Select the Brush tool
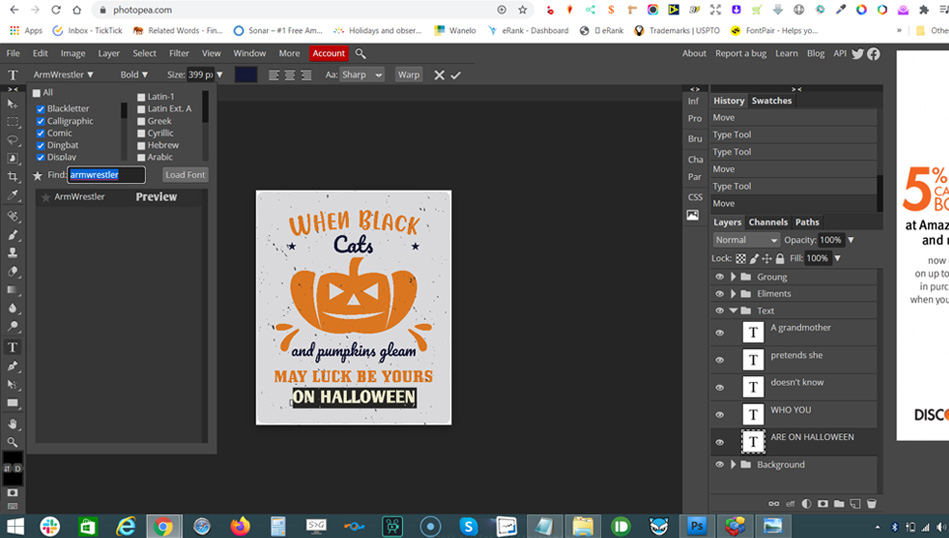Screen dimensions: 949x538 coord(13,235)
